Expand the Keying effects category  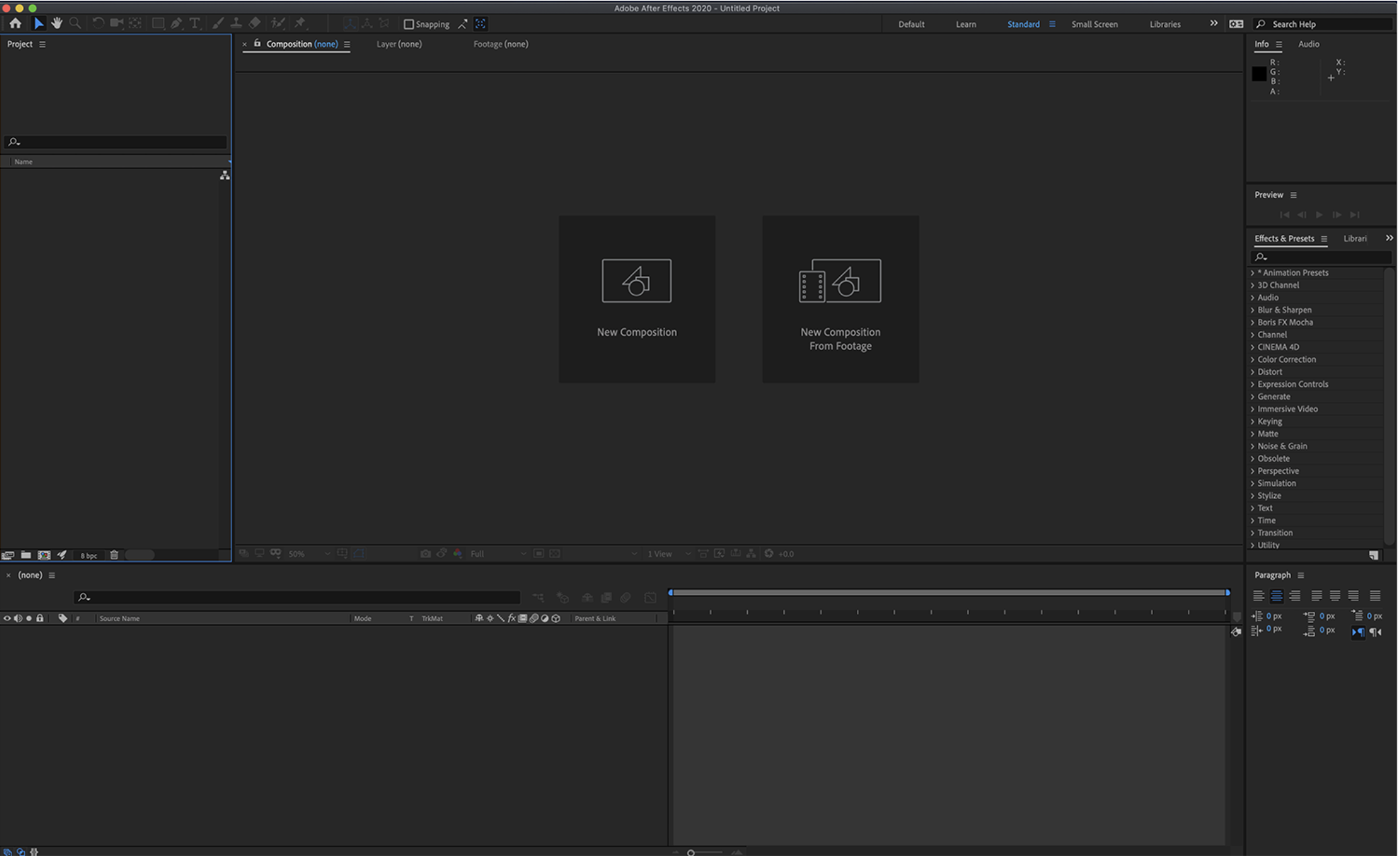(1253, 422)
